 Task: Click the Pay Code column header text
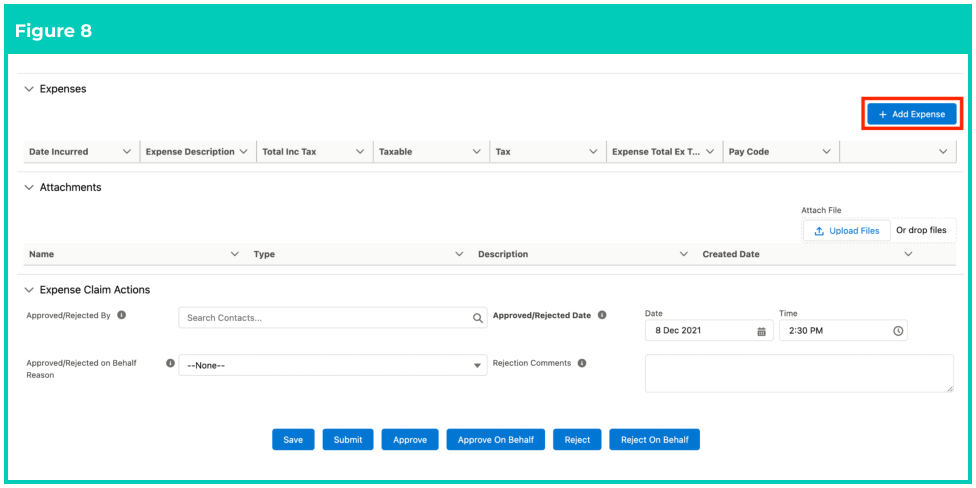click(749, 152)
